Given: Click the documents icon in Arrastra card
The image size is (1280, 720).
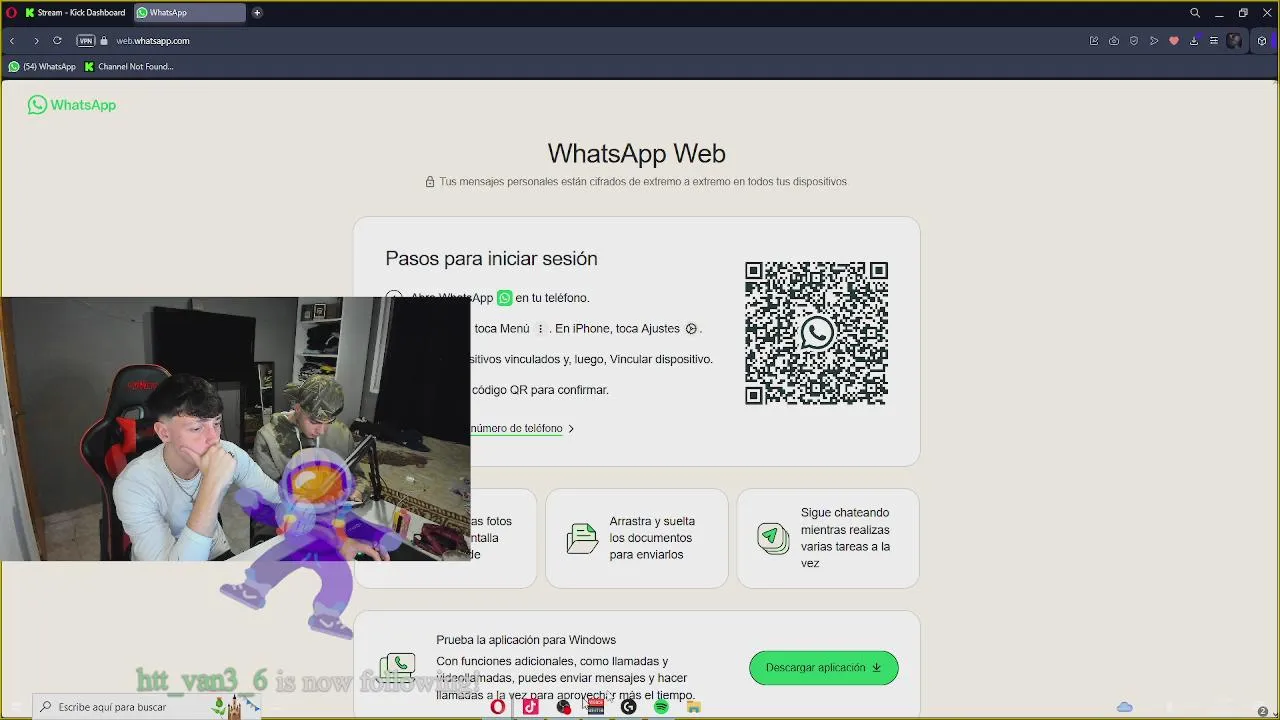Looking at the screenshot, I should [x=581, y=538].
